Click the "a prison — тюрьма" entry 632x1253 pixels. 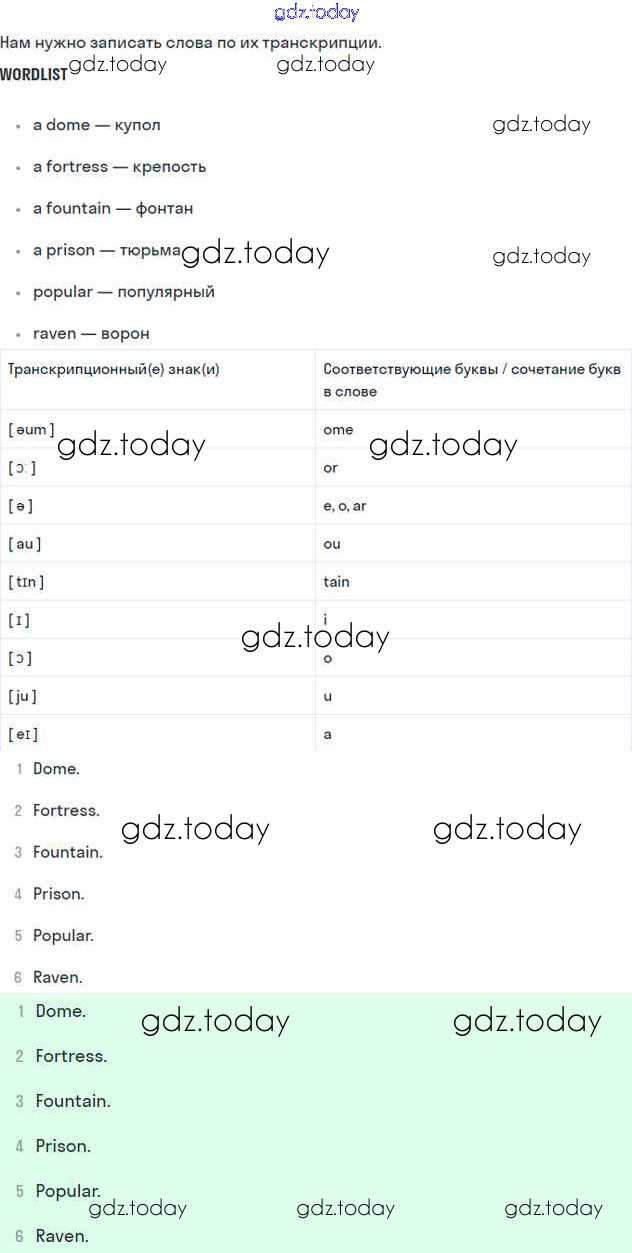[x=106, y=251]
